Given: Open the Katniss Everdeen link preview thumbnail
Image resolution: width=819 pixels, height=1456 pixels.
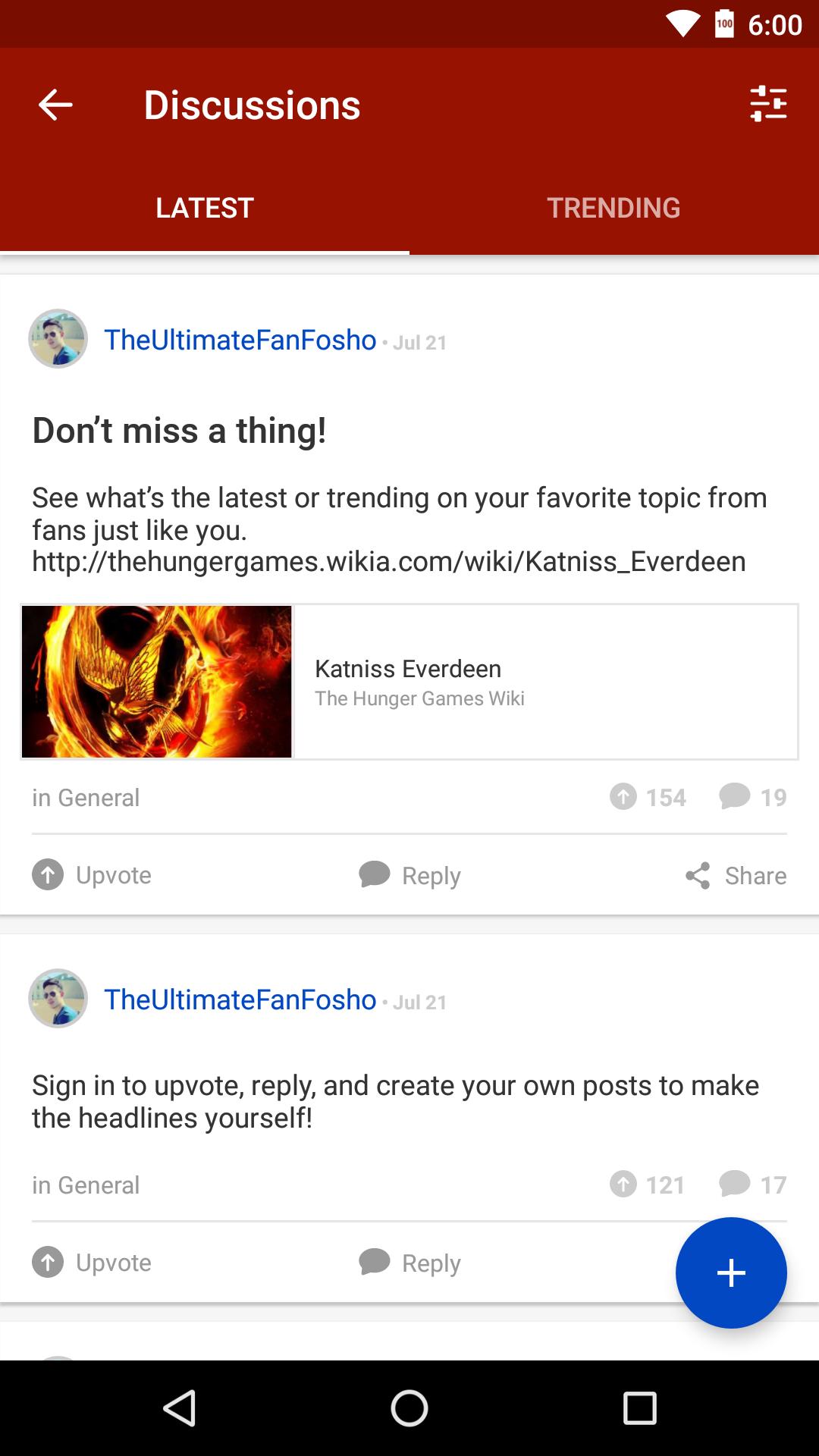Looking at the screenshot, I should 156,681.
